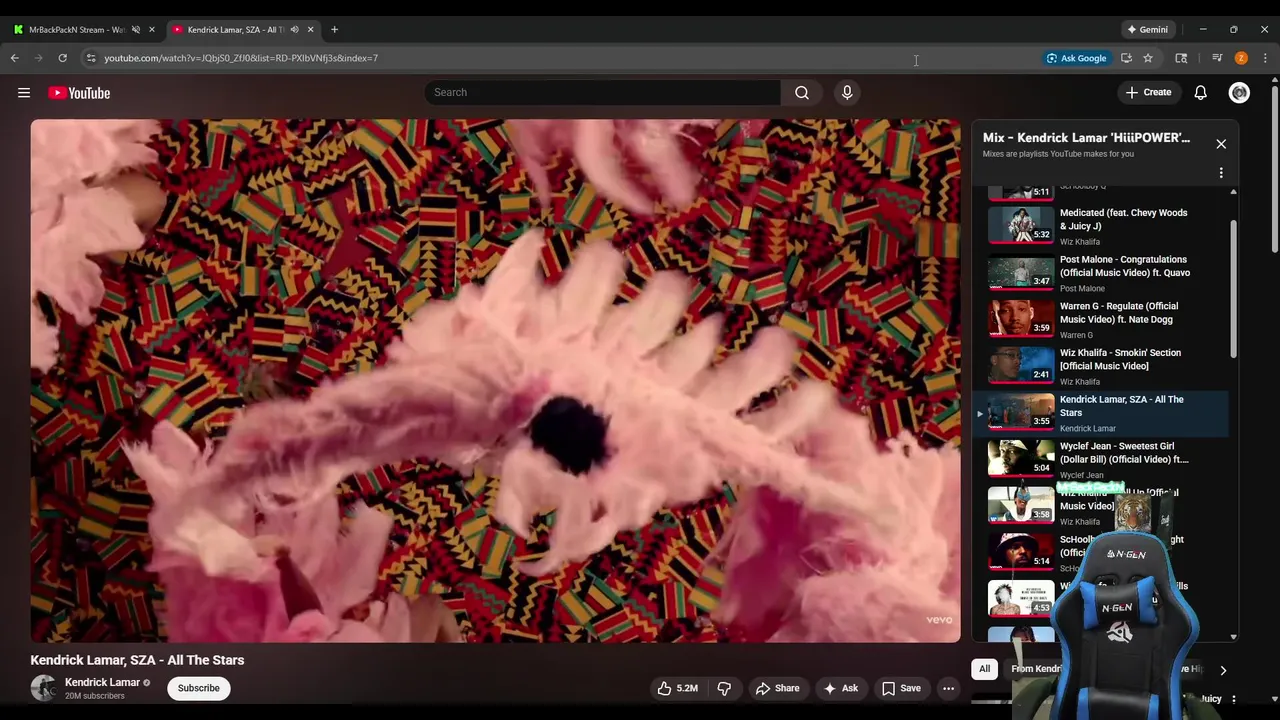Click the video title All The Stars

click(137, 660)
